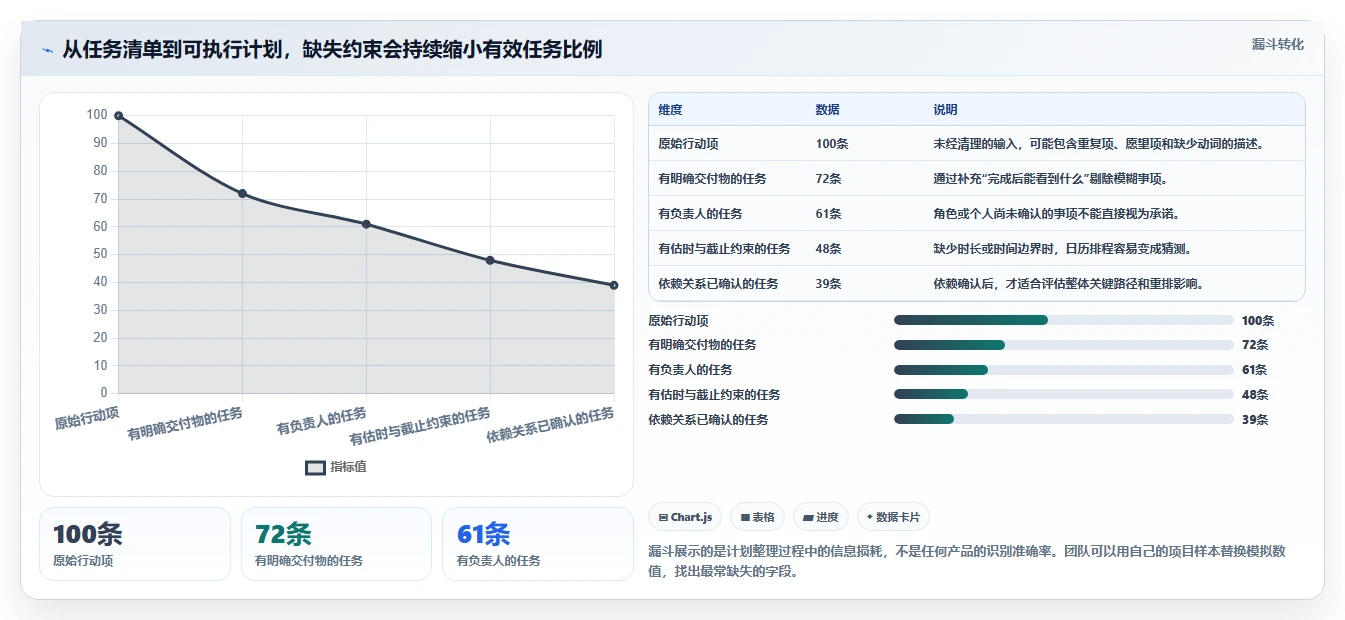
Task: Click the chart point at 61
Action: 366,224
